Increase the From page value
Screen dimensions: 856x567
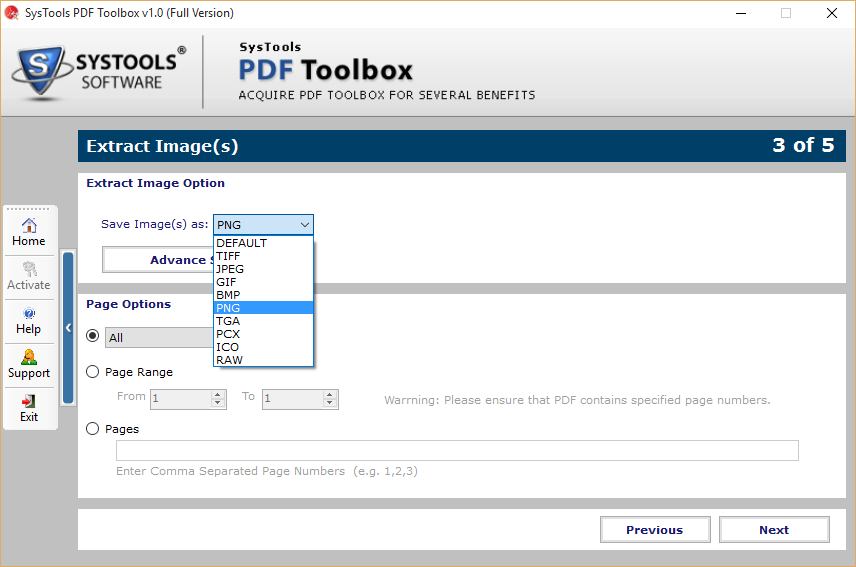pos(218,395)
